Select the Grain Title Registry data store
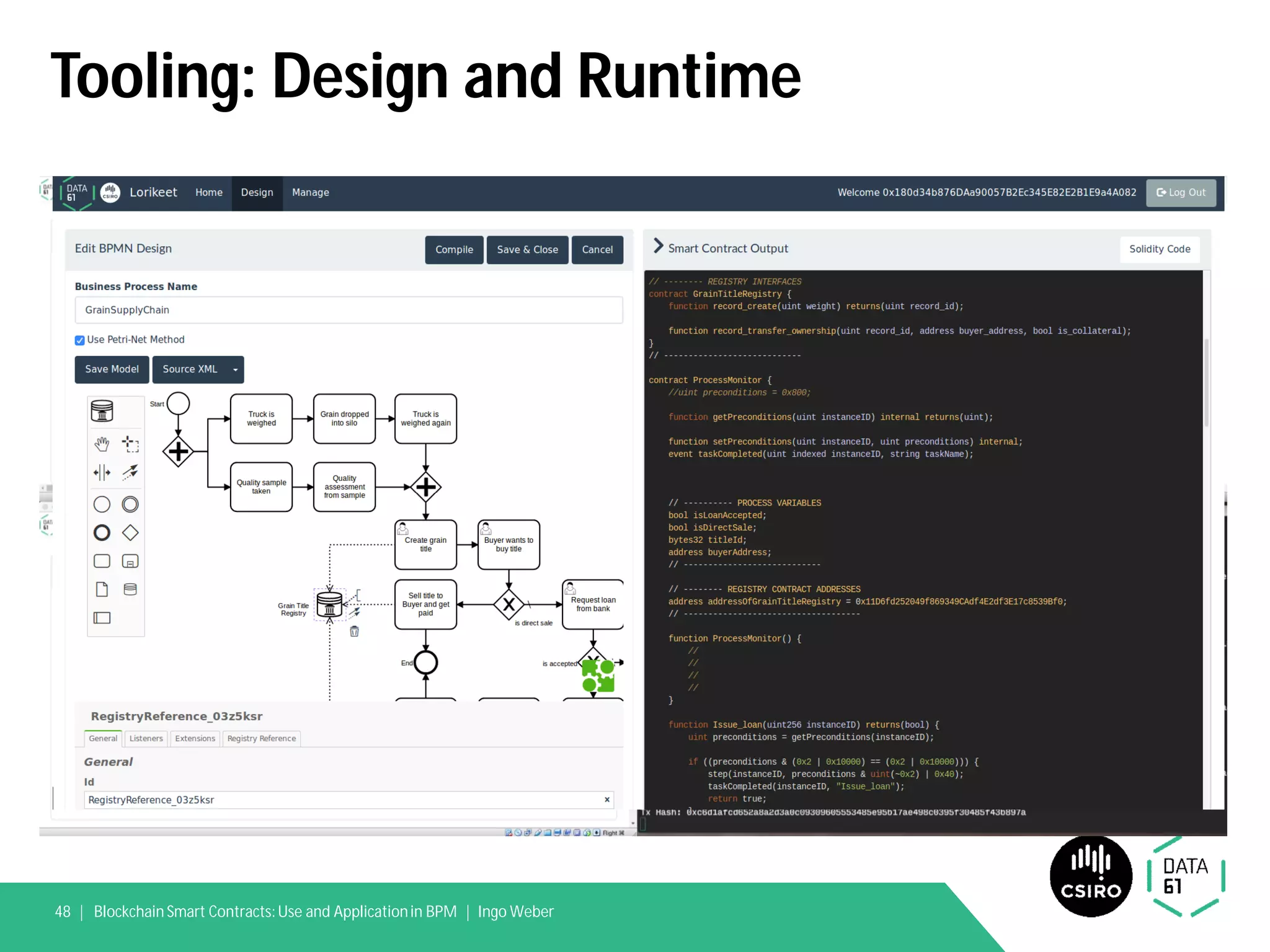This screenshot has height=952, width=1270. click(x=329, y=604)
